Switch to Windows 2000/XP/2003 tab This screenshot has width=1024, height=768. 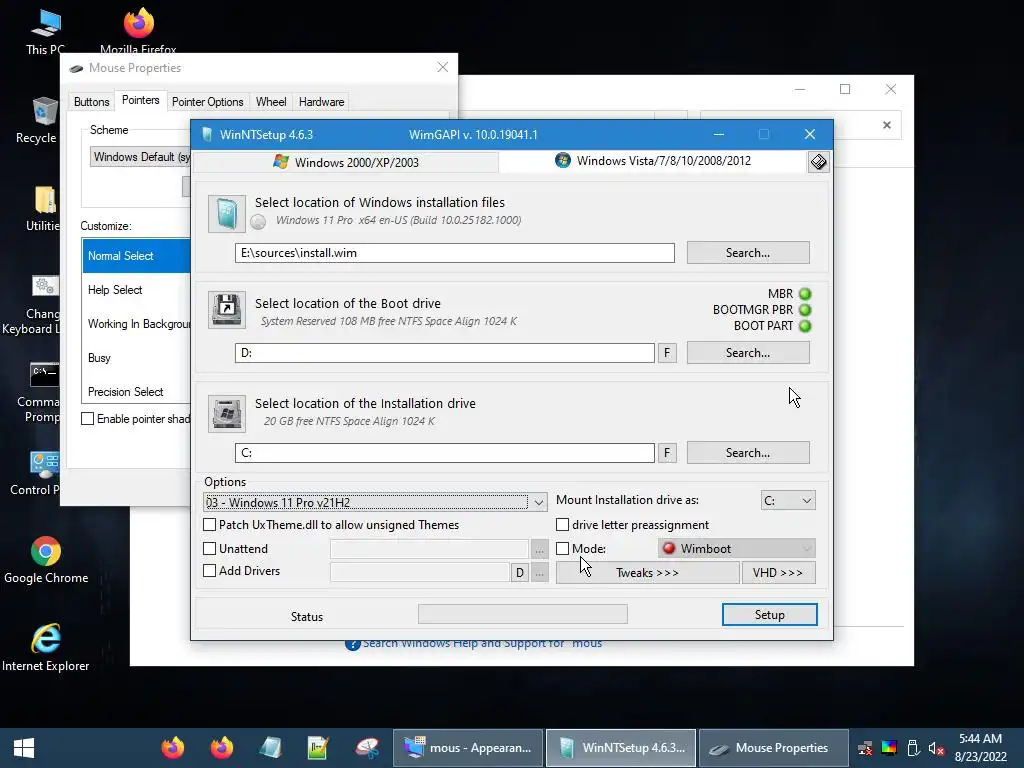[x=347, y=162]
